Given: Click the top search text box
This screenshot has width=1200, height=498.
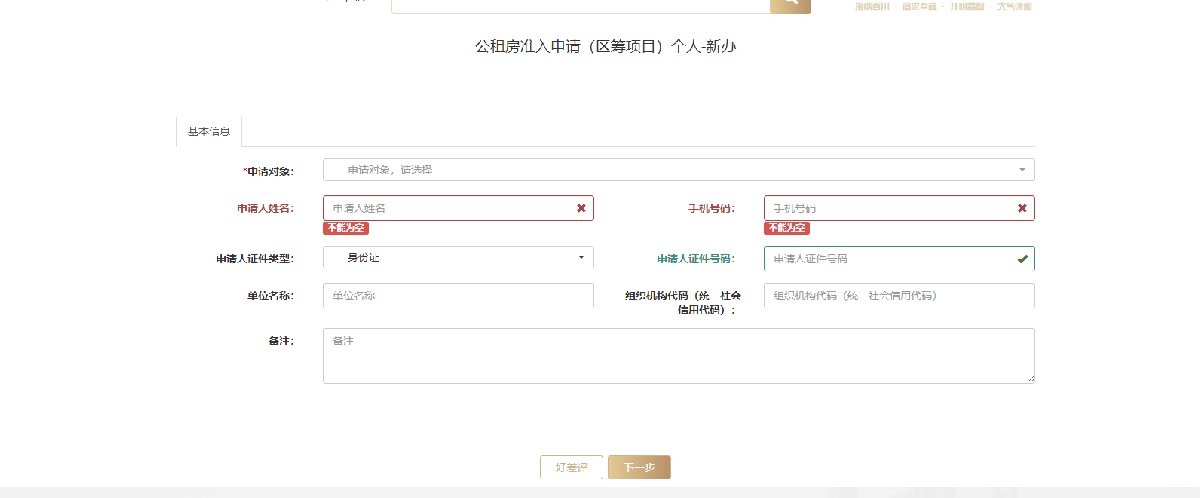Looking at the screenshot, I should 580,5.
